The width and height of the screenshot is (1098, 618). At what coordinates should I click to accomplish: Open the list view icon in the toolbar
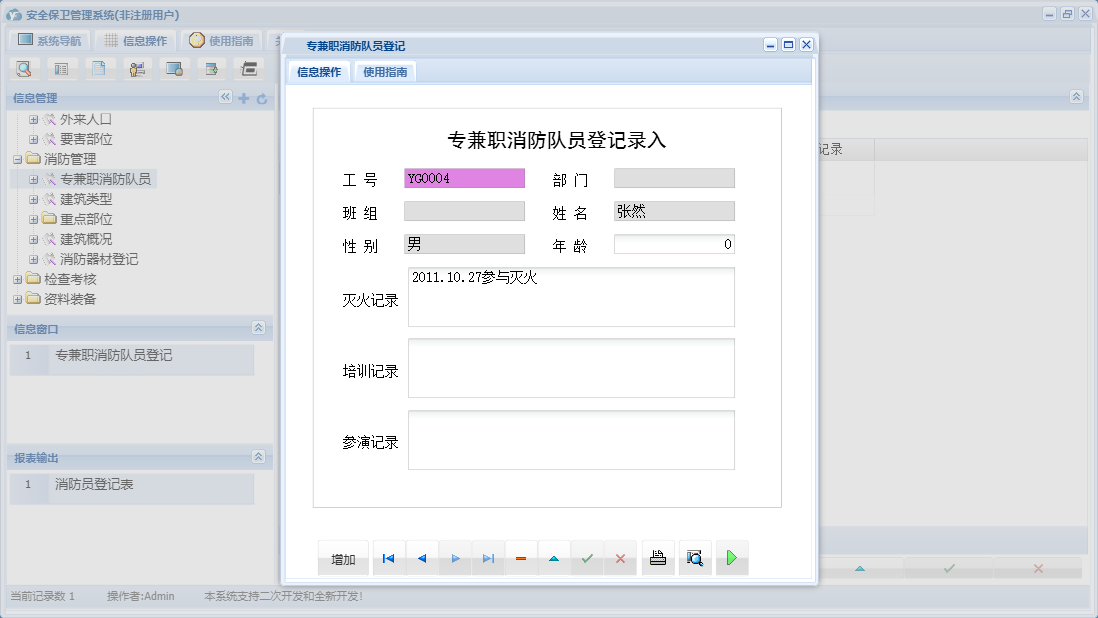pos(61,68)
